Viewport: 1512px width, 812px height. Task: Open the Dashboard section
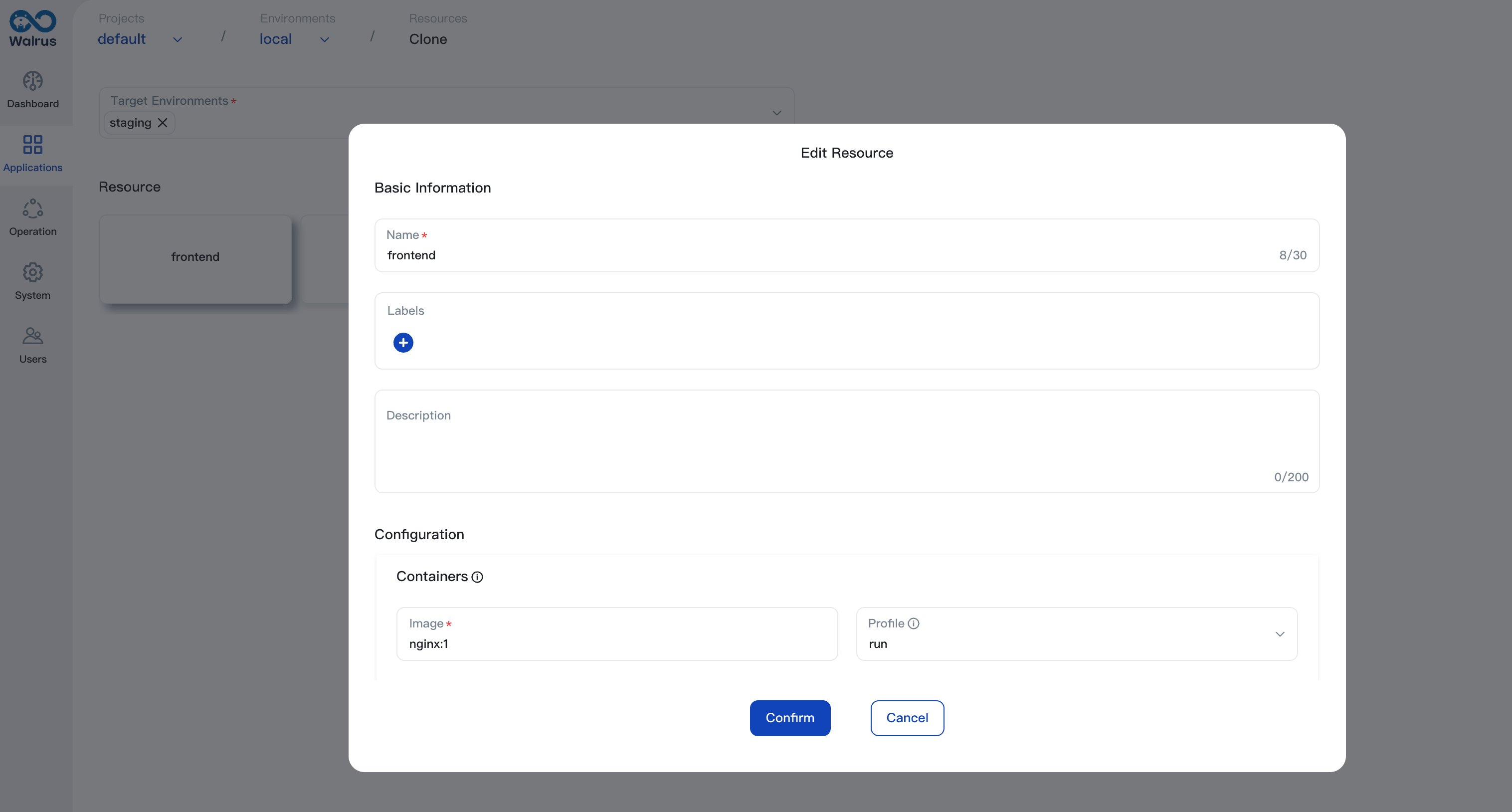[32, 89]
